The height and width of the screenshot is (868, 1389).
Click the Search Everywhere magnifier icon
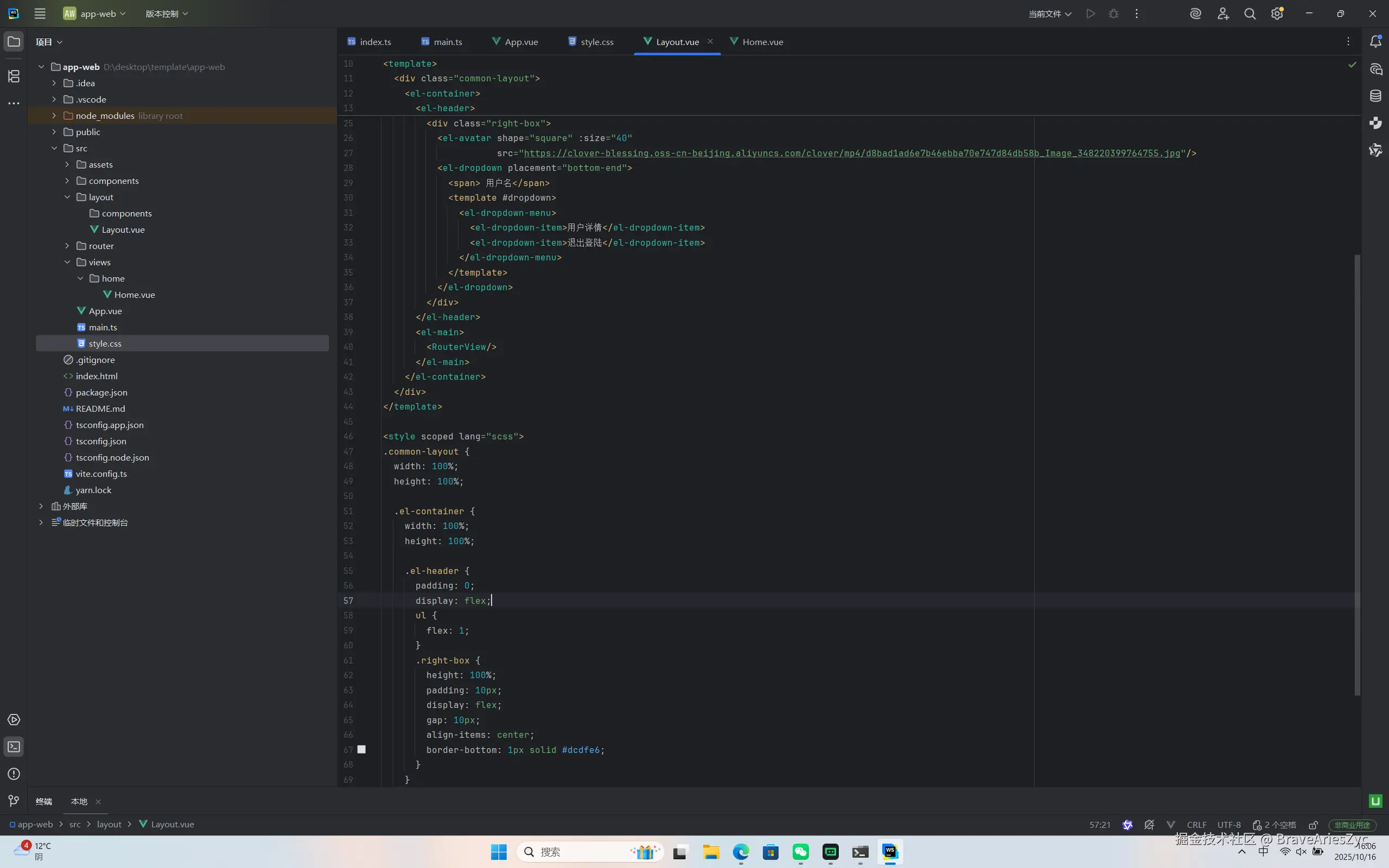tap(1250, 14)
